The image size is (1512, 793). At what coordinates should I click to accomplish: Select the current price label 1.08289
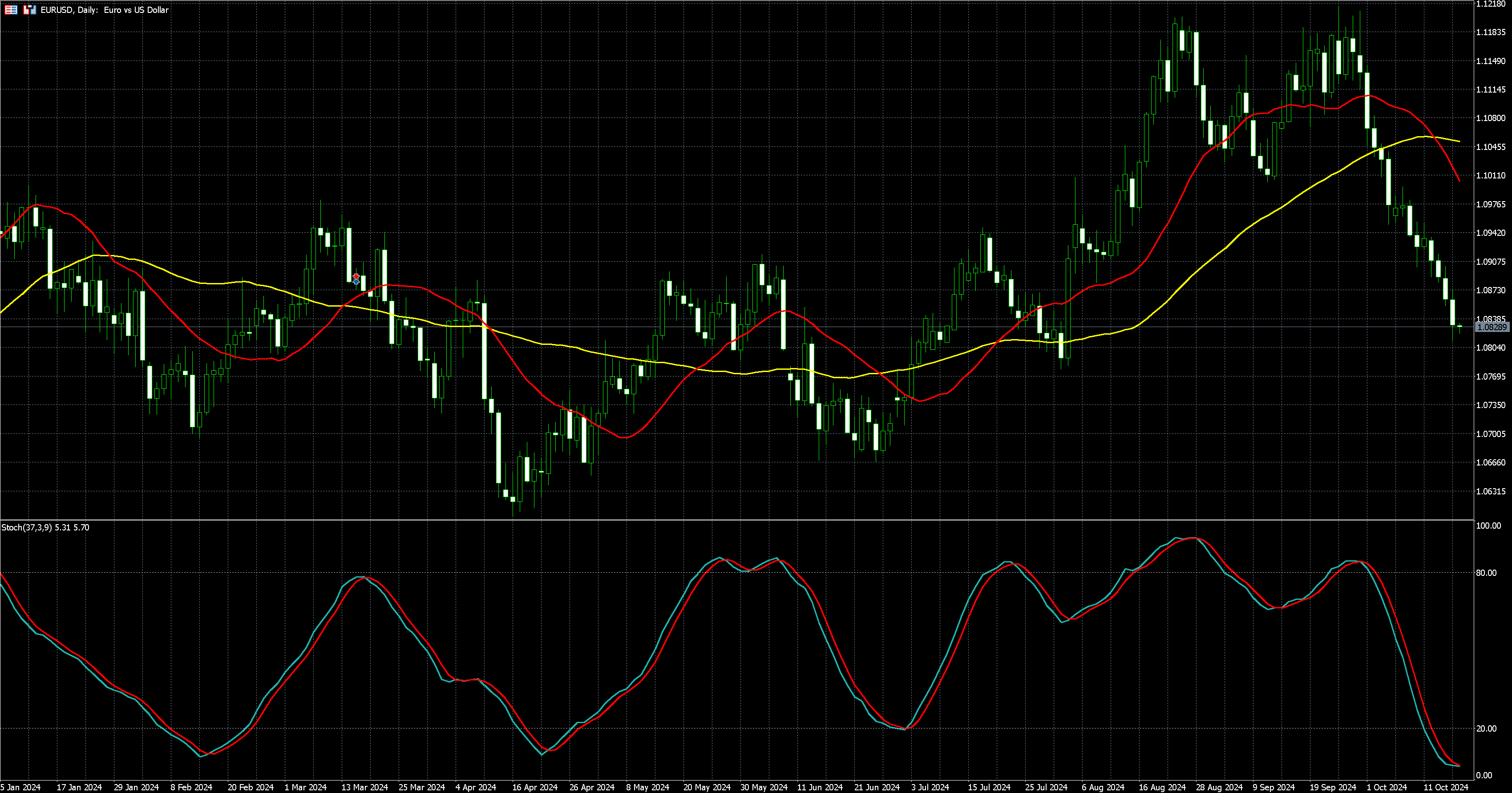click(1492, 327)
